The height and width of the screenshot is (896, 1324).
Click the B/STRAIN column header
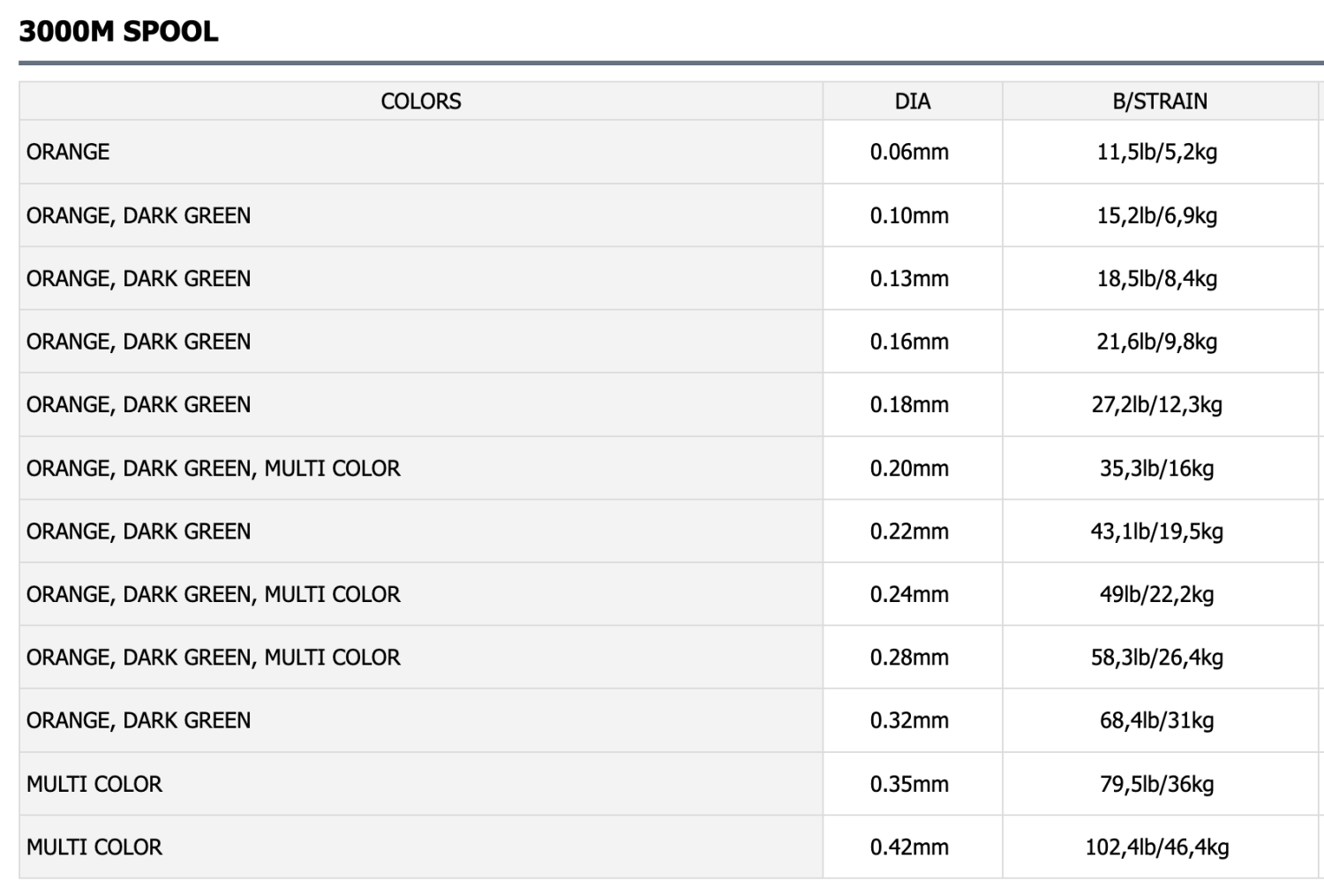(1159, 102)
